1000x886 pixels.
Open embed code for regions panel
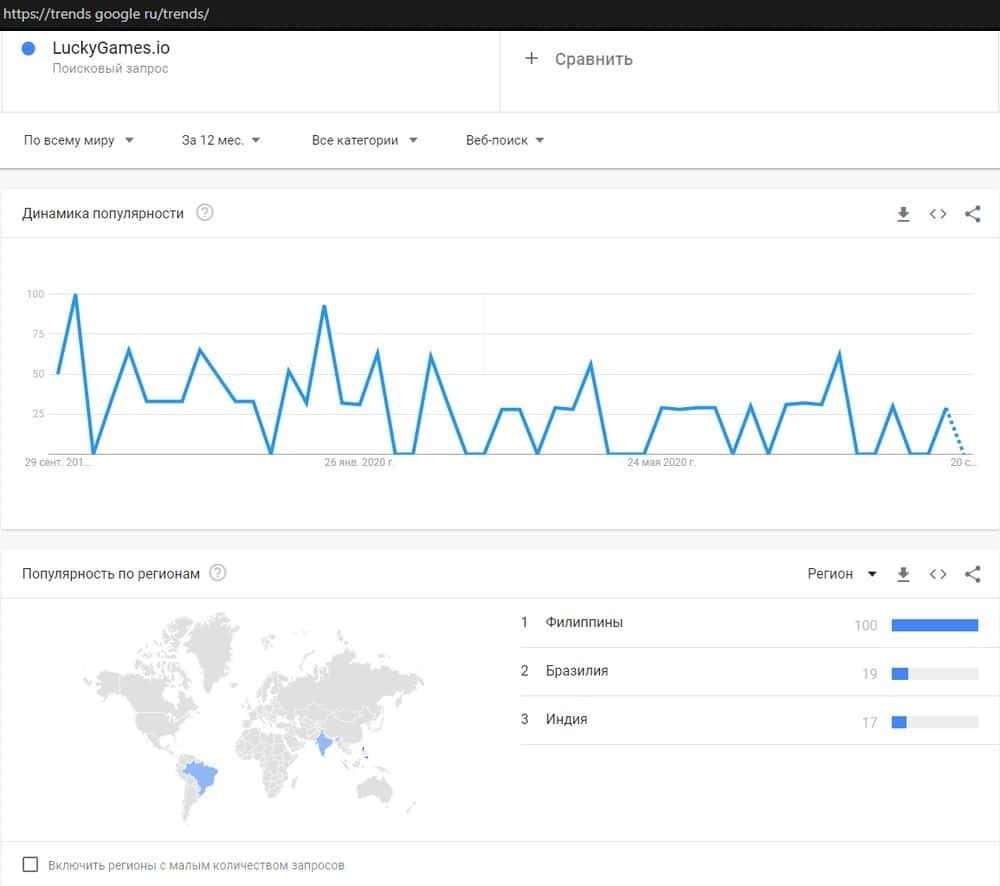click(x=938, y=574)
